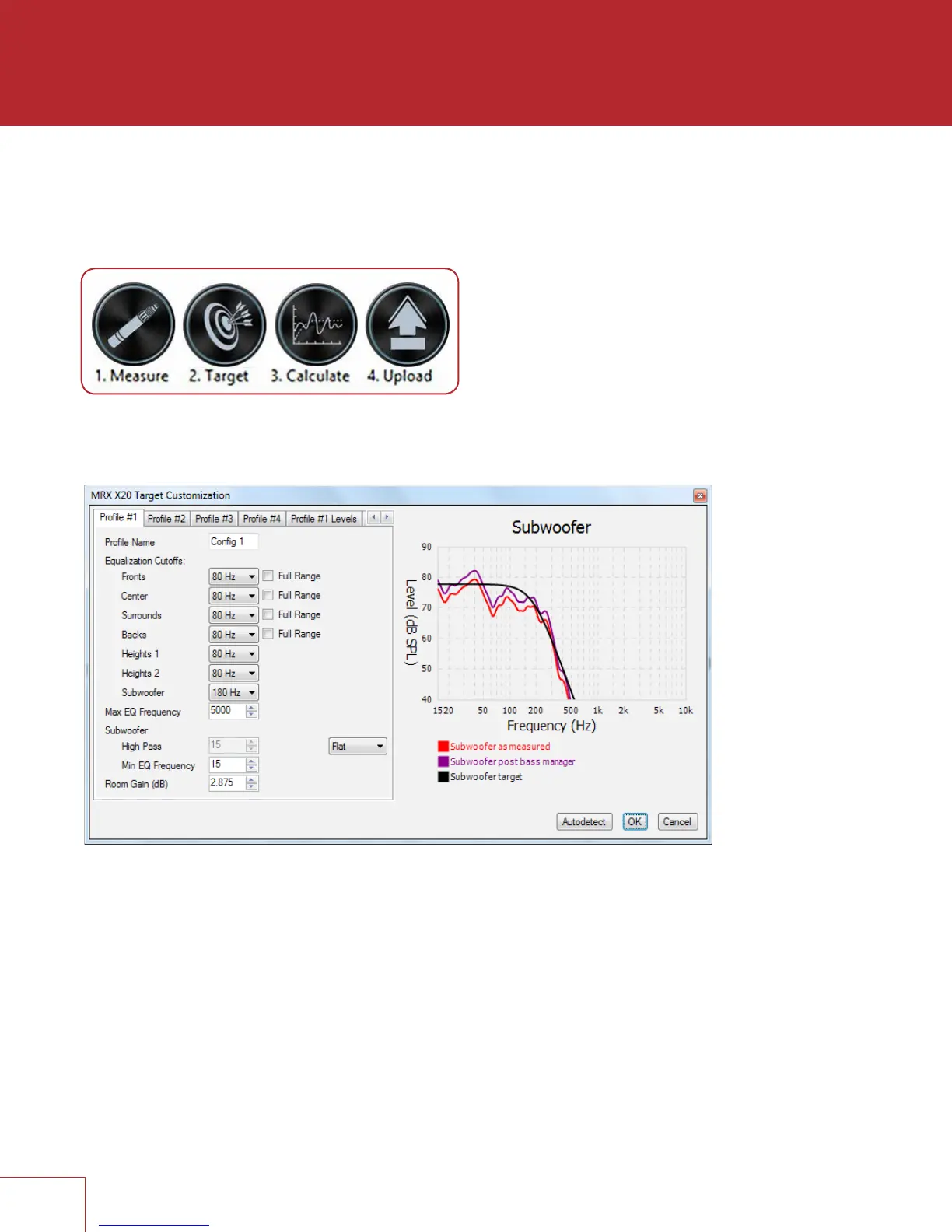Click the Max EQ Frequency label
Screen dimensions: 952x1232
[x=143, y=712]
